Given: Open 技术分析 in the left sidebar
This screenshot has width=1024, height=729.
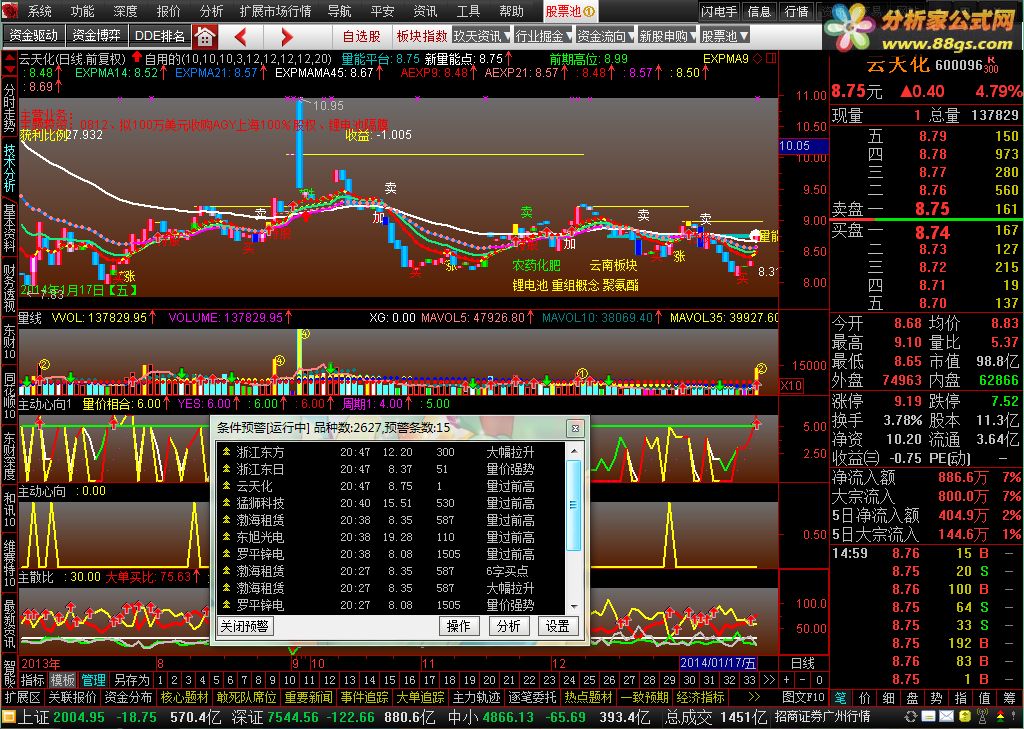Looking at the screenshot, I should (9, 168).
